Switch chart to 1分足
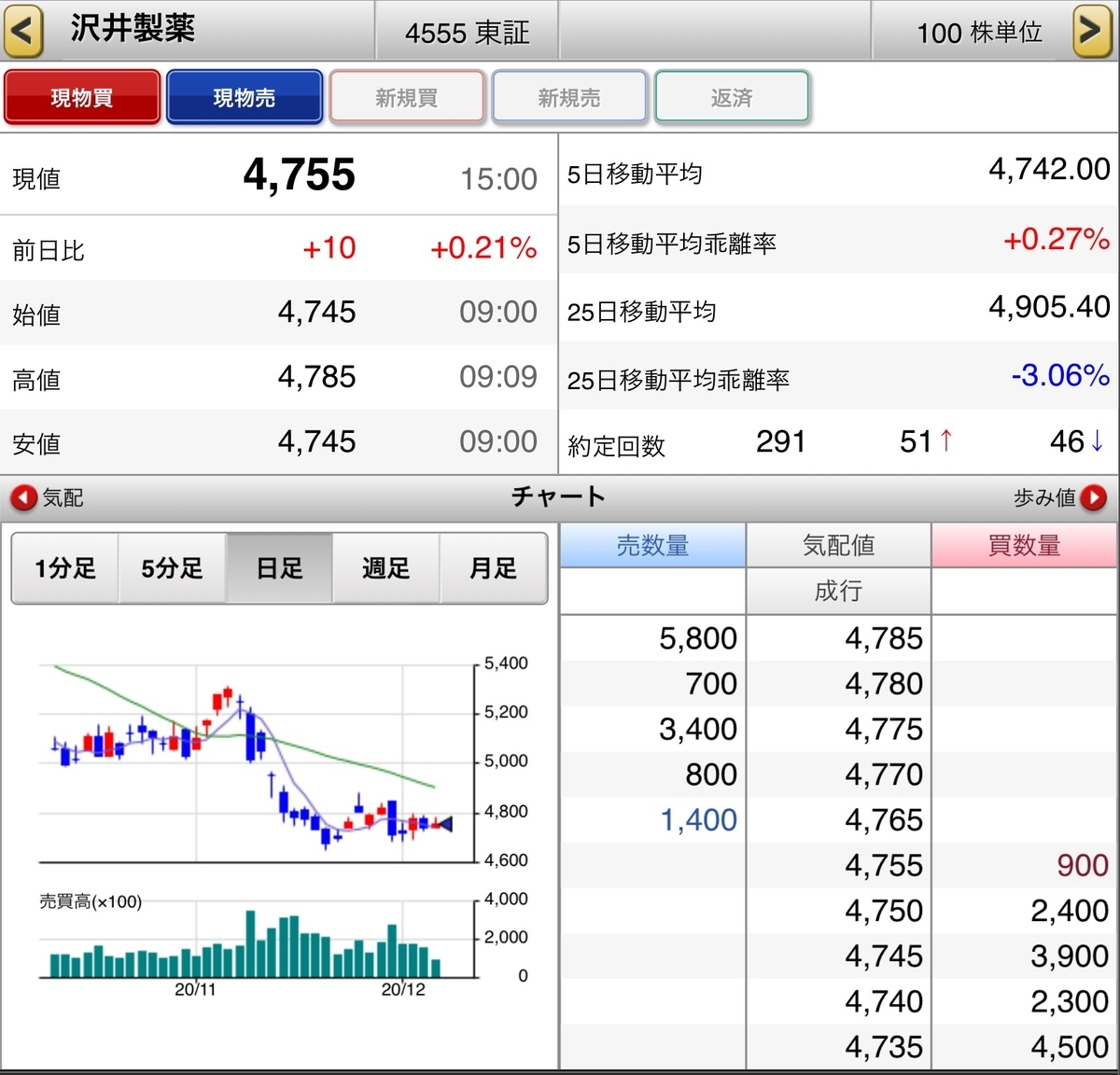 (x=65, y=568)
